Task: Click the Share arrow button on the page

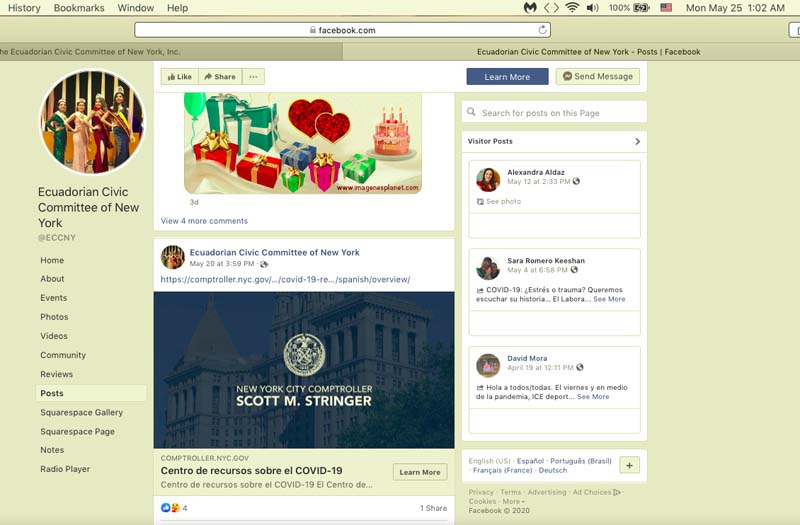Action: click(220, 77)
